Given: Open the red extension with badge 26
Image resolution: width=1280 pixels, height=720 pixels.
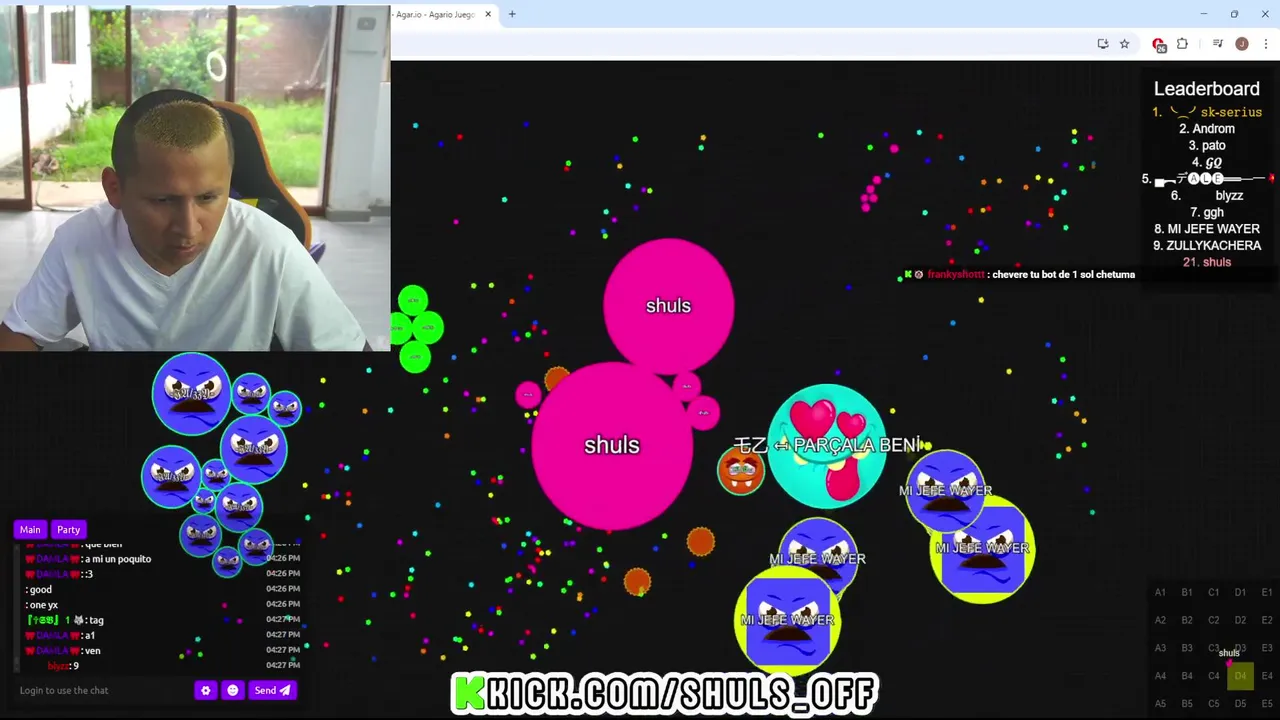Looking at the screenshot, I should tap(1158, 44).
